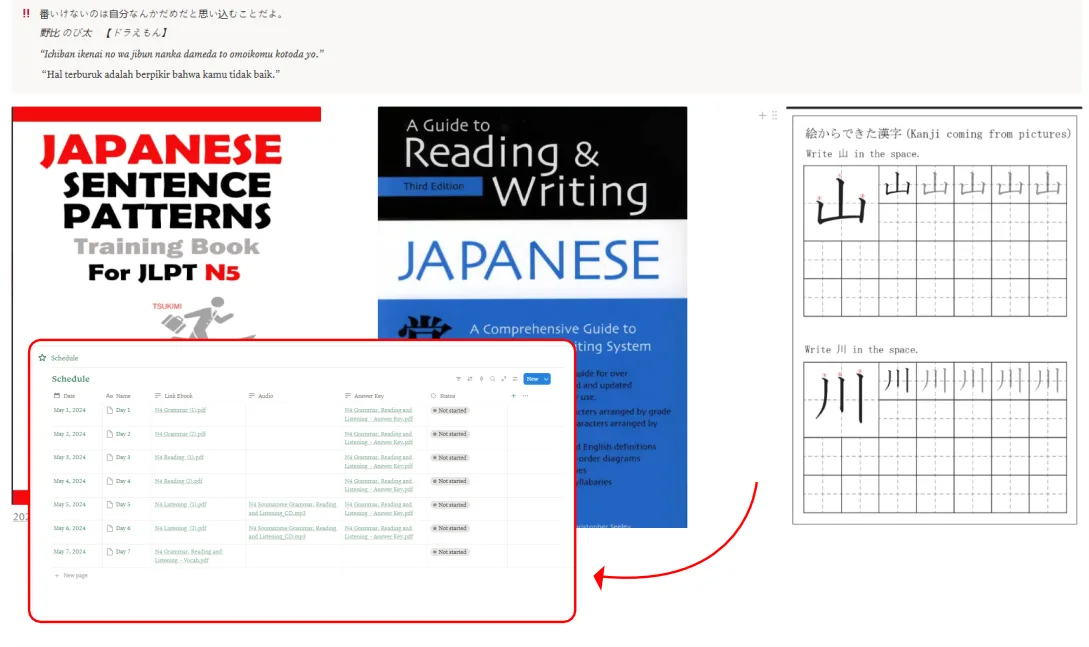Open the Day 4 Answer Key.pdf link
This screenshot has height=647, width=1089.
(x=379, y=485)
